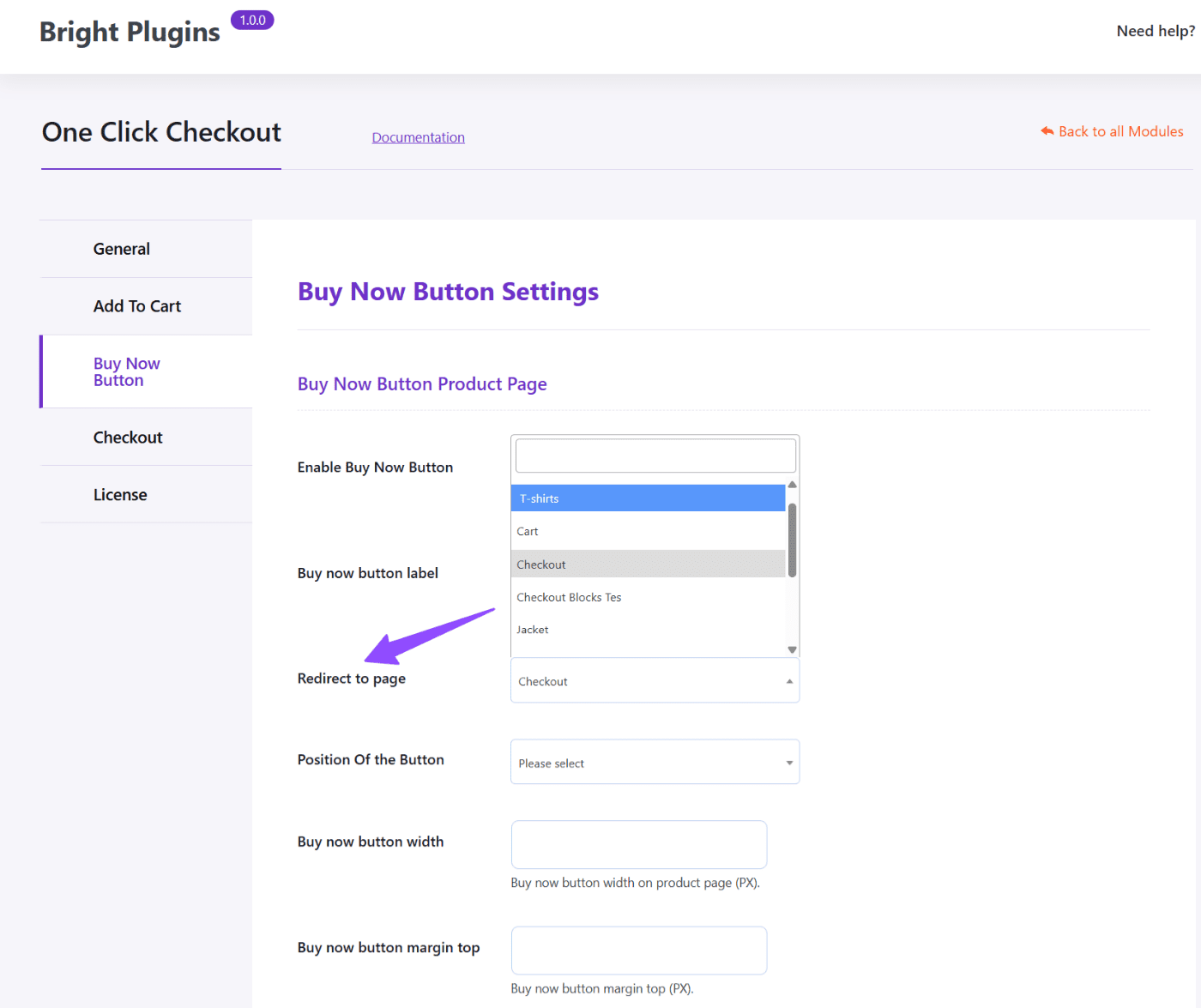Screen dimensions: 1201x1008
Task: Open the Redirect to page dropdown chevron
Action: [788, 680]
